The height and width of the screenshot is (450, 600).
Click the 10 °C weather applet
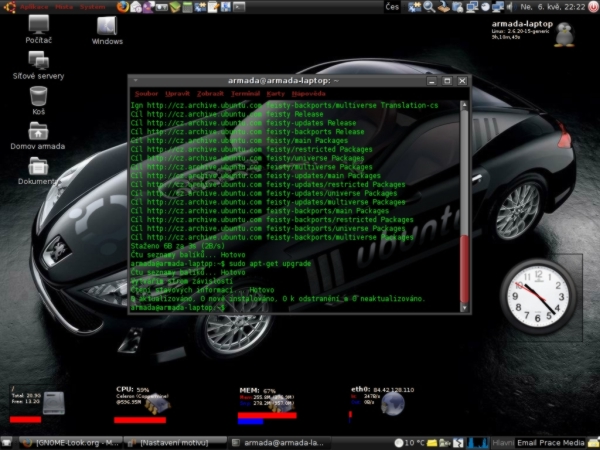(x=409, y=443)
